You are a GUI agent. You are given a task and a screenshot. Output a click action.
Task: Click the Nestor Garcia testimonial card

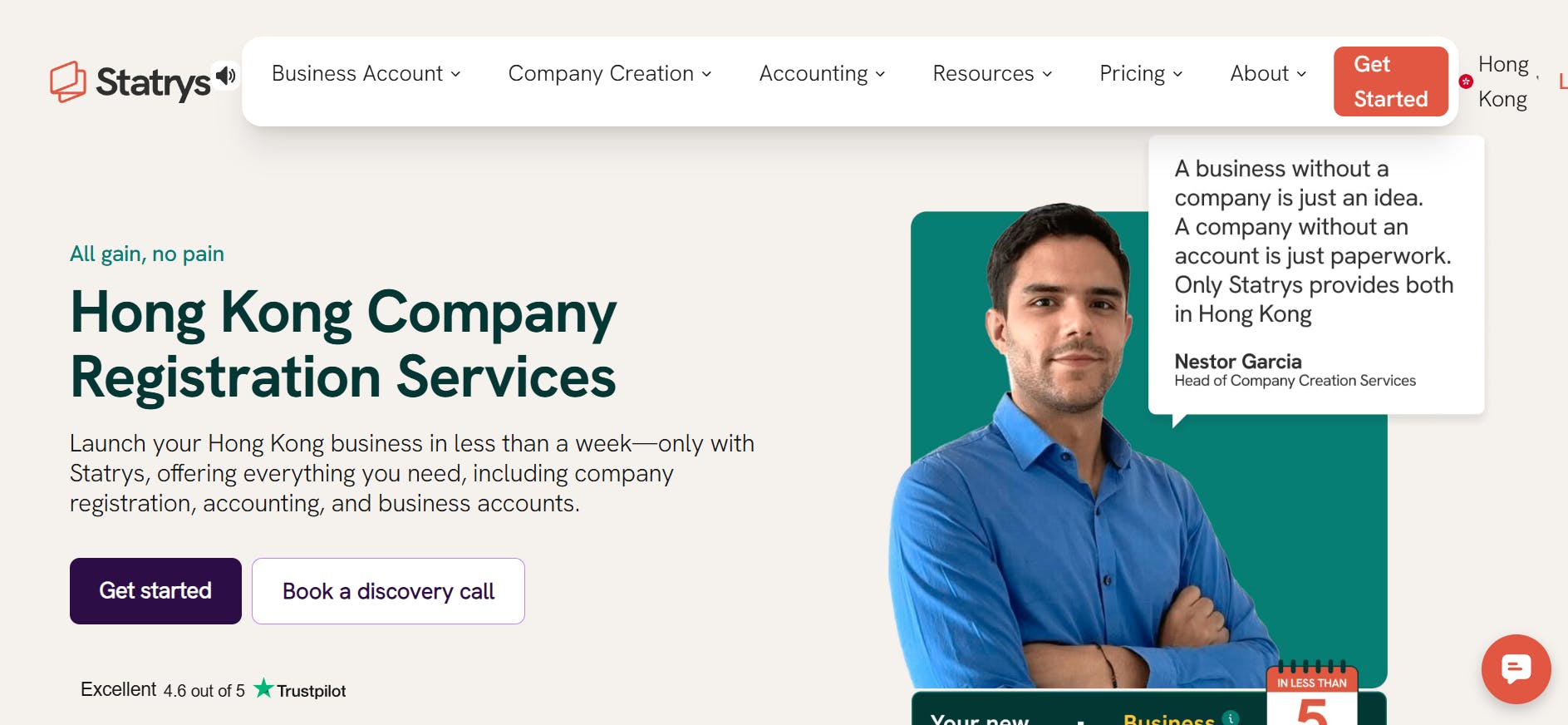tap(1315, 274)
